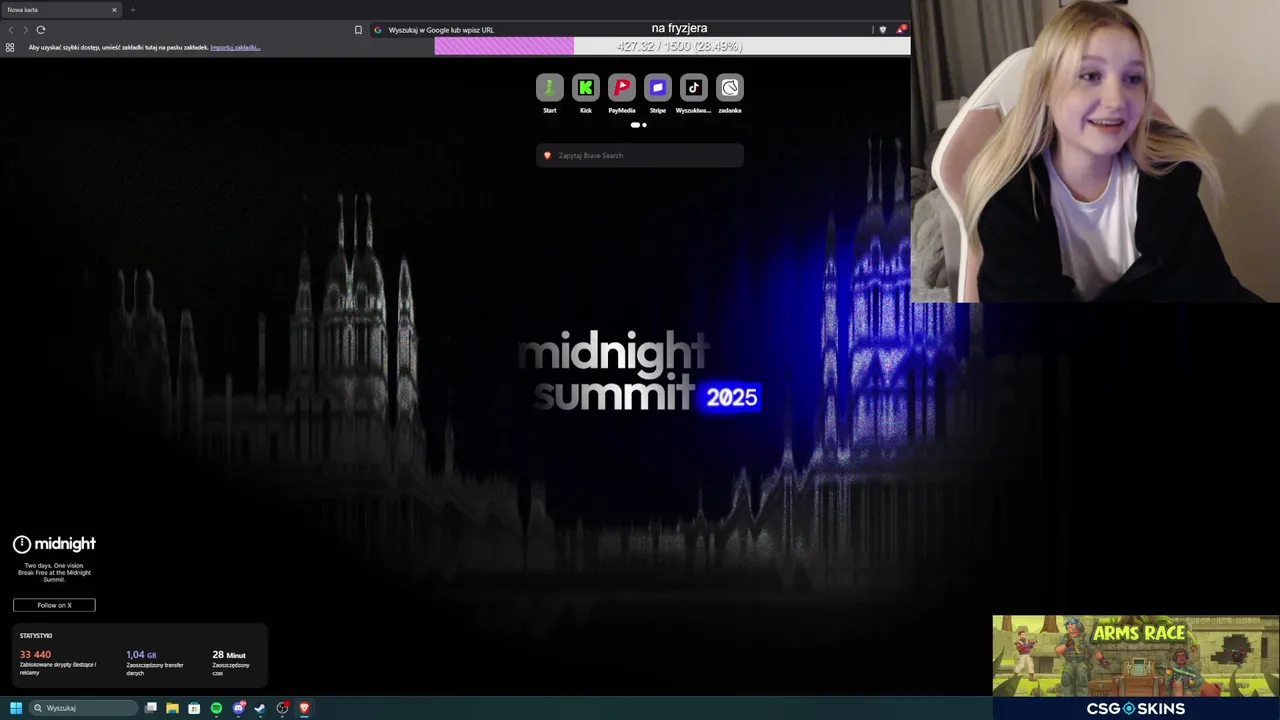
Task: Open the Stripe shortcut tile
Action: (x=657, y=88)
